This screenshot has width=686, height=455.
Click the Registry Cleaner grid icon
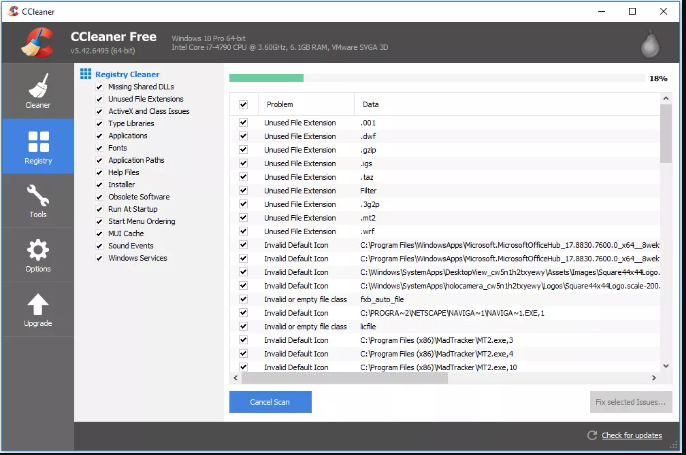(85, 74)
